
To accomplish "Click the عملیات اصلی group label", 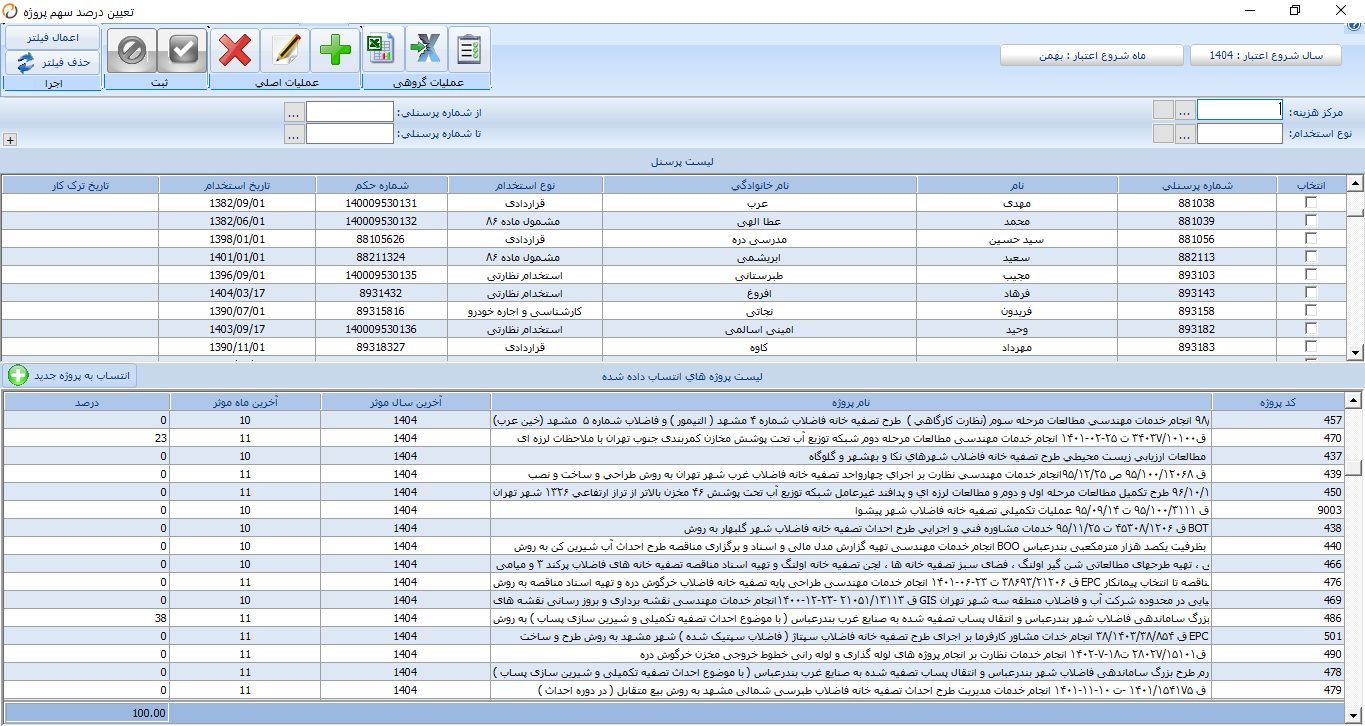I will tap(286, 83).
